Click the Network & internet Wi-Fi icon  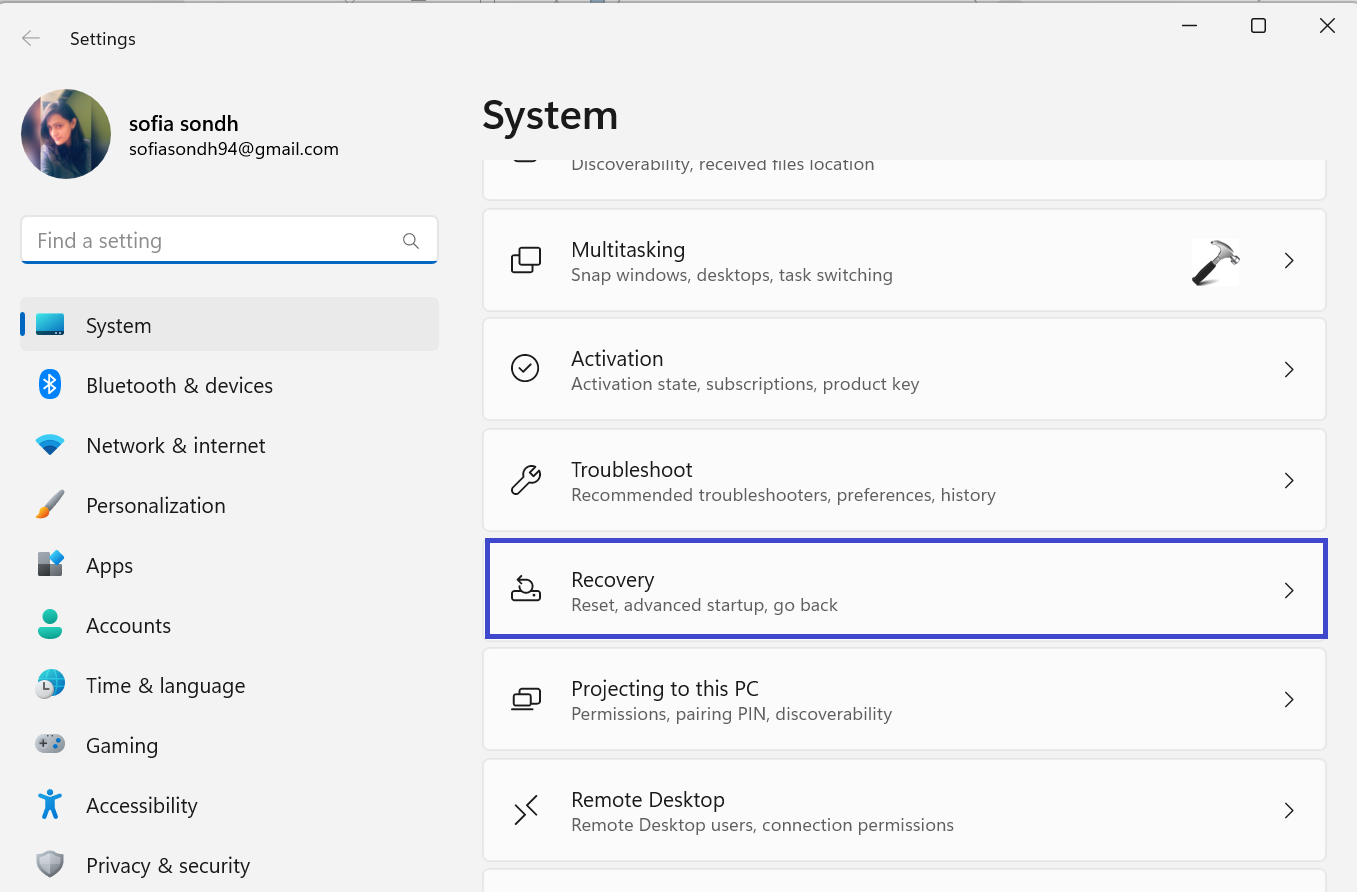50,445
